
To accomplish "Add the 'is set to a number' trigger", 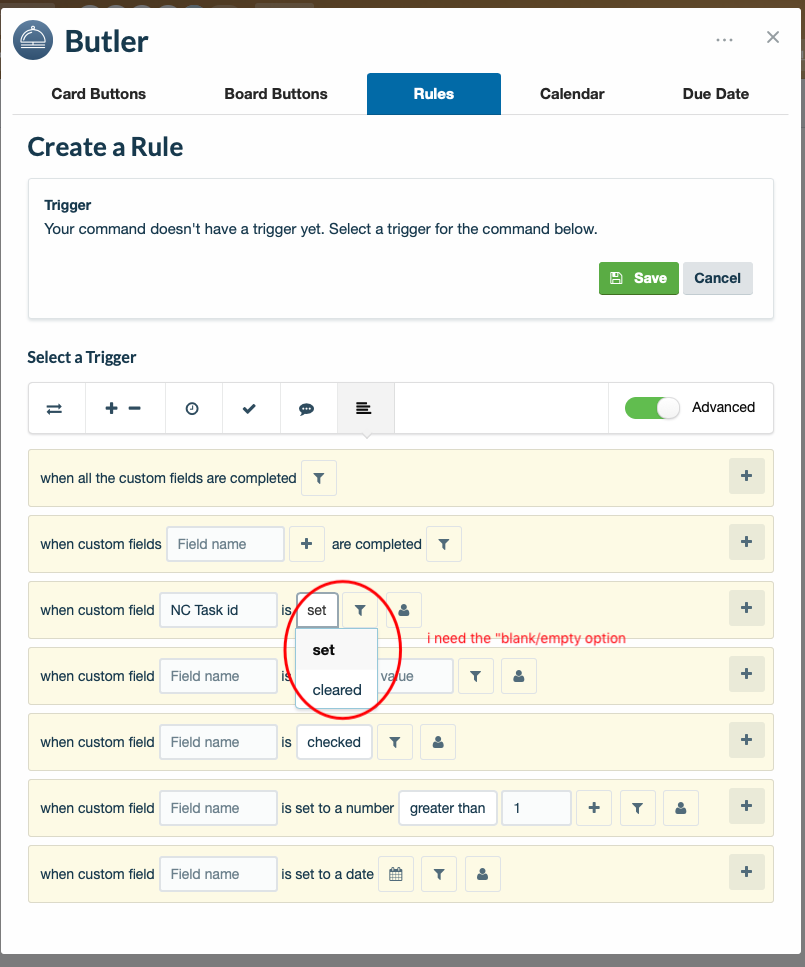I will pyautogui.click(x=746, y=805).
